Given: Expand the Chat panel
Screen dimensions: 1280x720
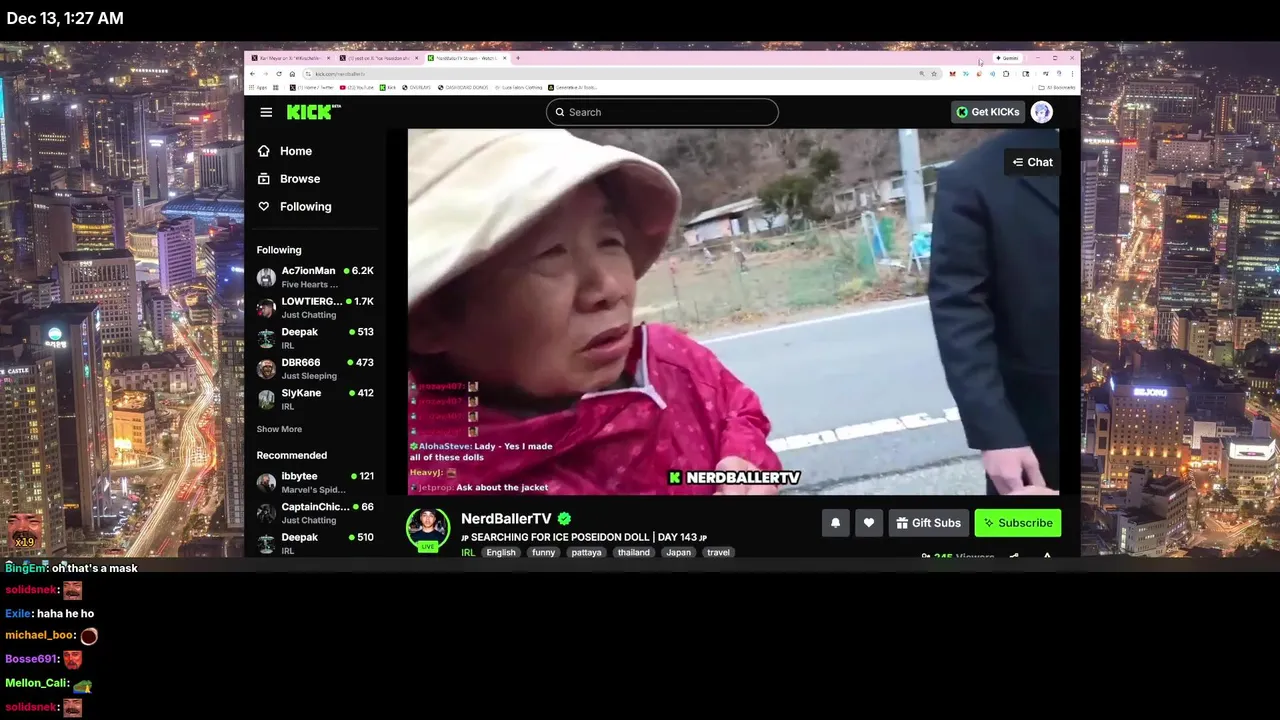Looking at the screenshot, I should (1032, 162).
